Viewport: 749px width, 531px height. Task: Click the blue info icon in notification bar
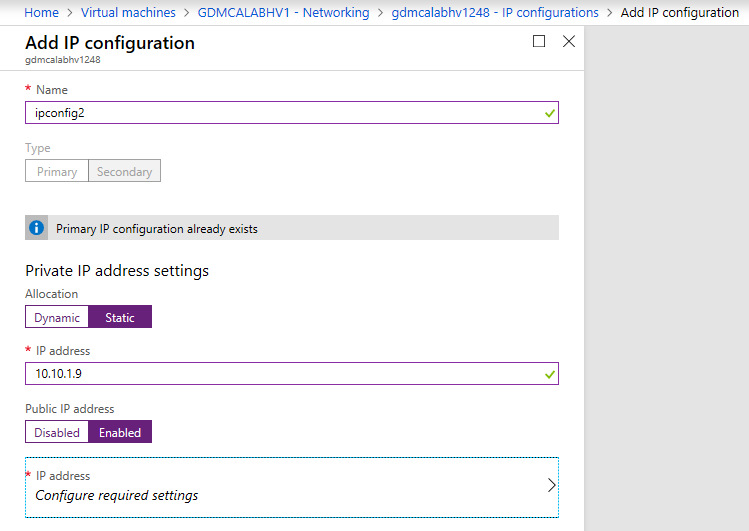(36, 228)
